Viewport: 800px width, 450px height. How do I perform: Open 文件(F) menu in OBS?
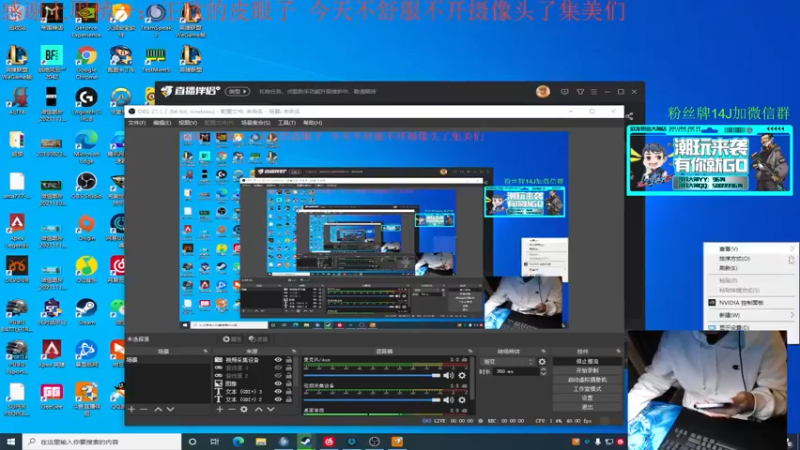click(137, 122)
